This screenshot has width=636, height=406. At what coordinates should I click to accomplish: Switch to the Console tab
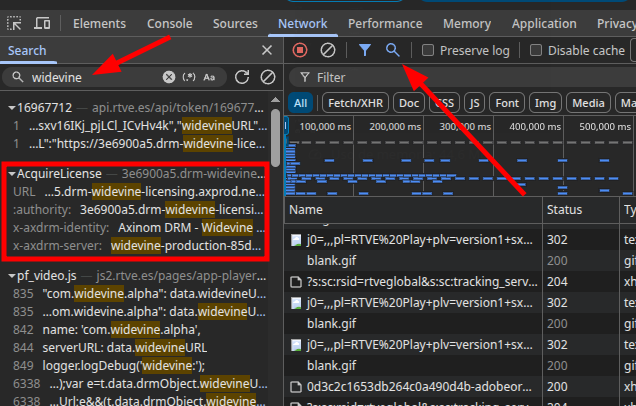coord(169,23)
